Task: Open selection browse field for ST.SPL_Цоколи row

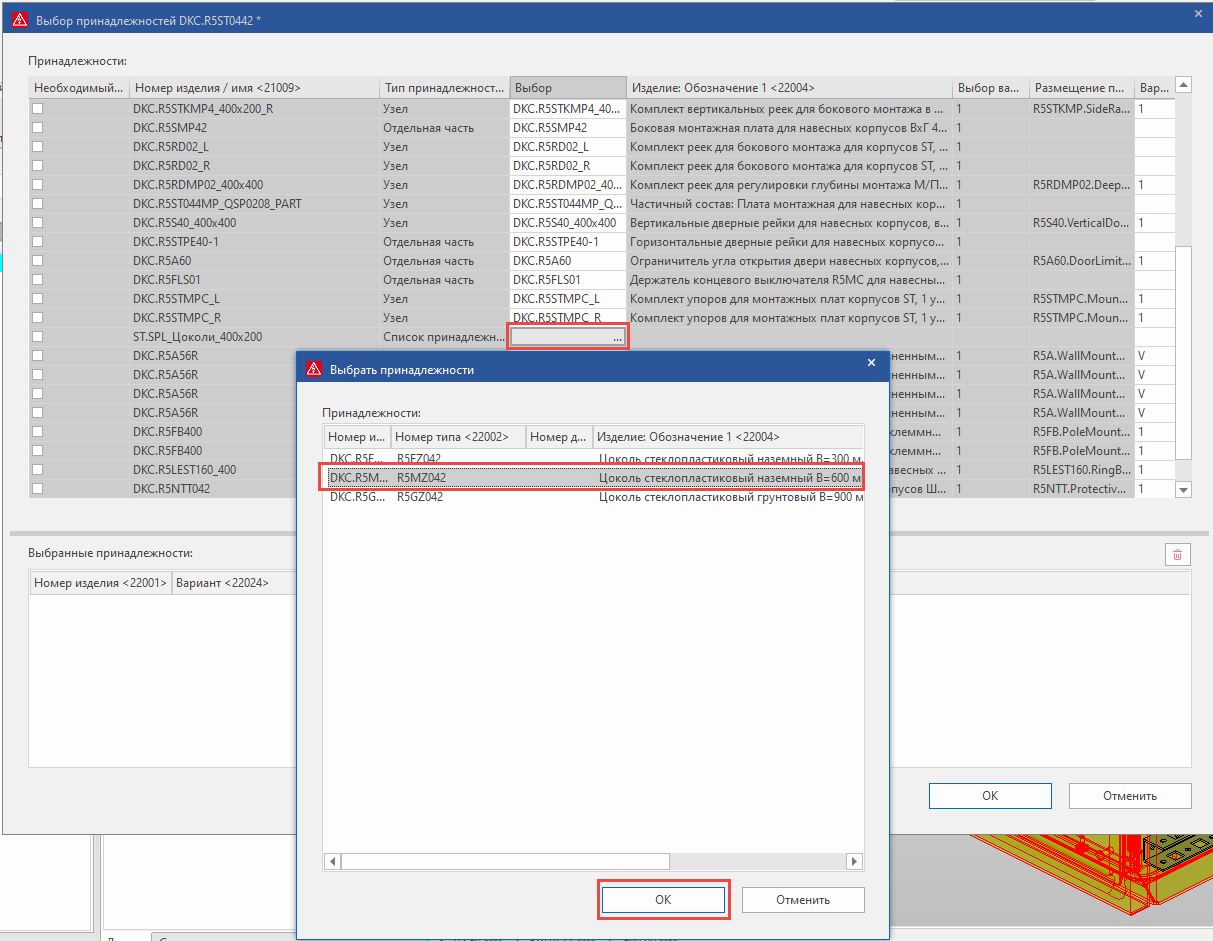Action: click(568, 337)
